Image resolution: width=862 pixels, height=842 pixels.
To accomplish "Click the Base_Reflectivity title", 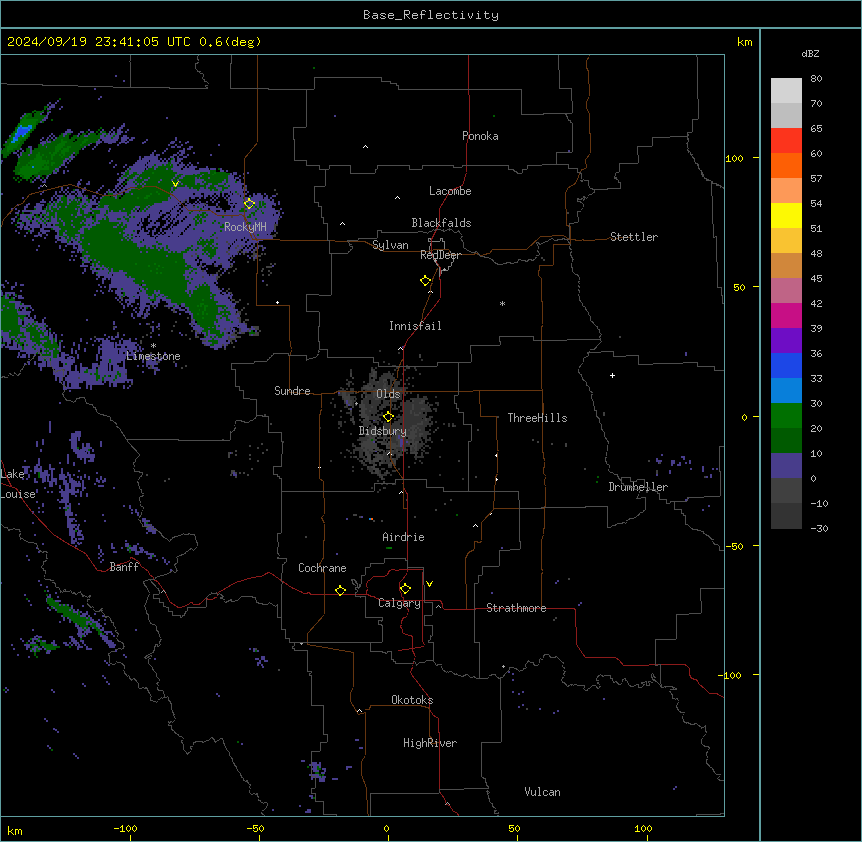I will pyautogui.click(x=431, y=15).
